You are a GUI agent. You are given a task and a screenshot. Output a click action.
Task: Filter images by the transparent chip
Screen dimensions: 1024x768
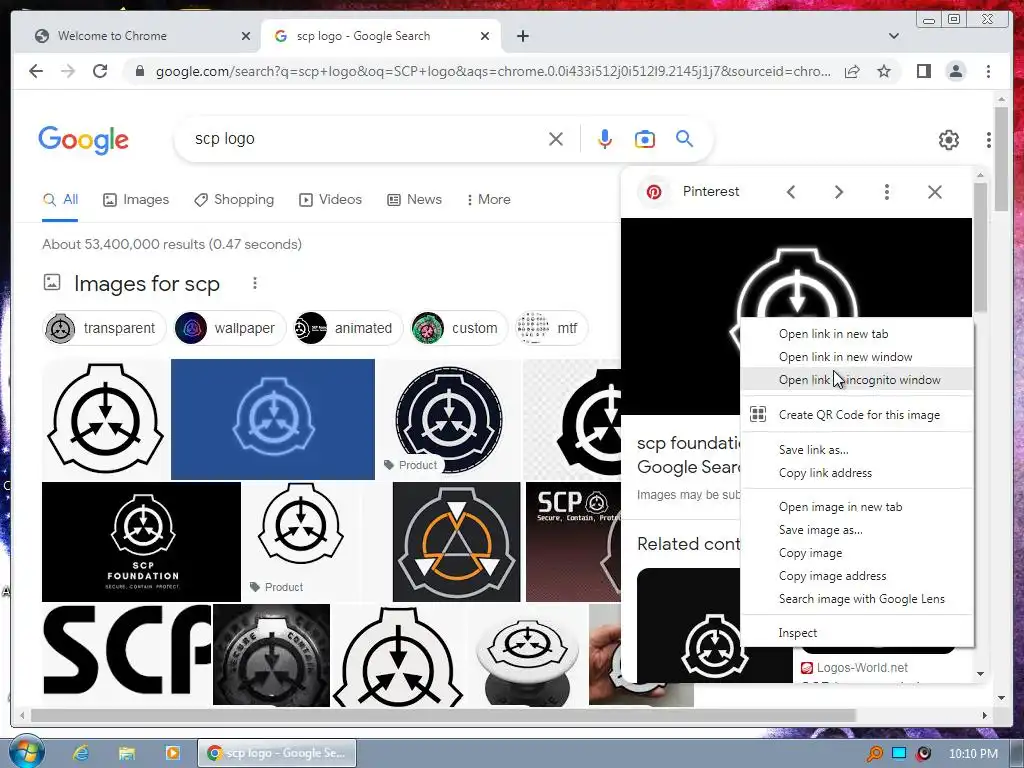pos(104,328)
